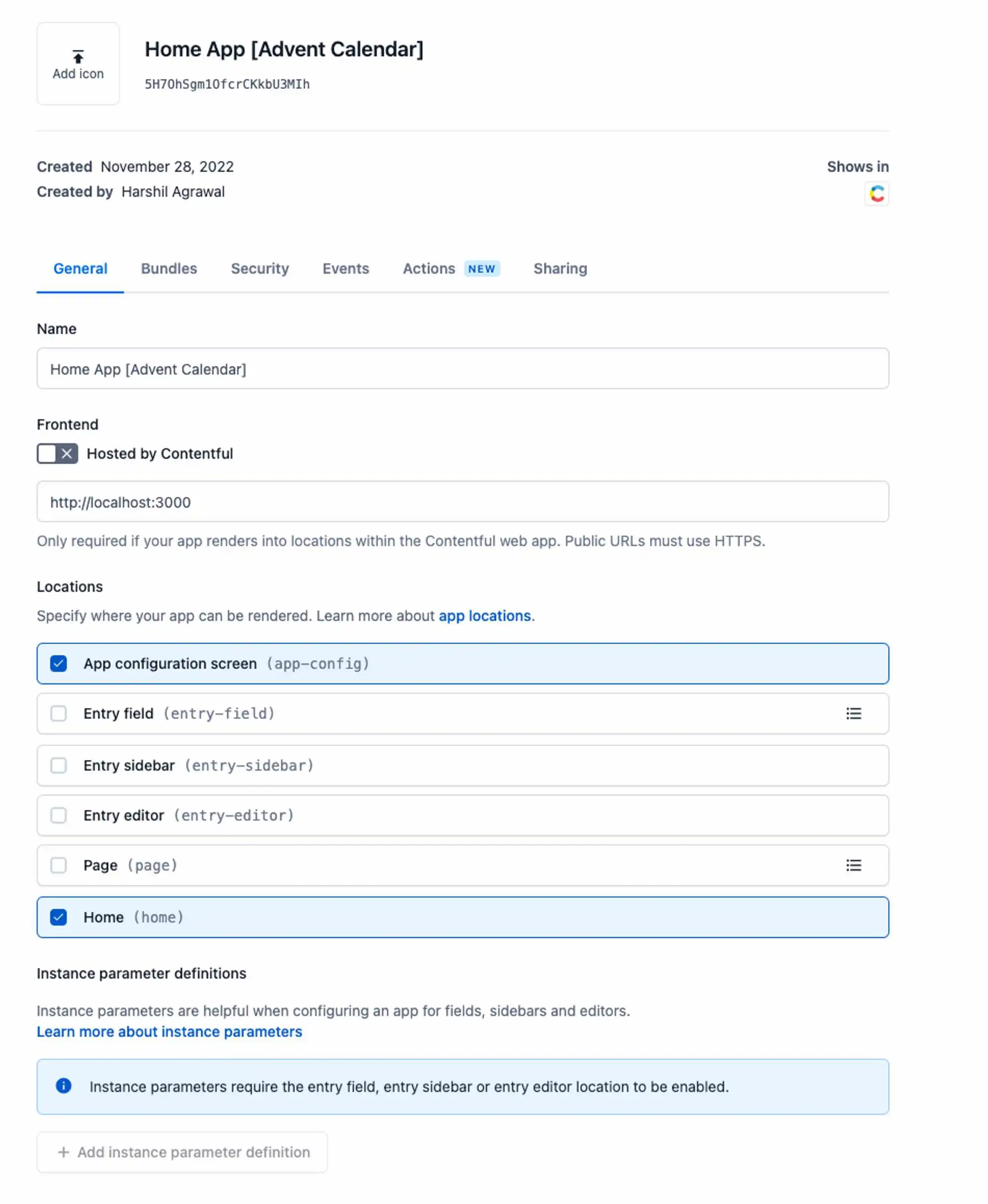Screen dimensions: 988x1204
Task: Click the toggle for Hosted by Contentful
Action: pos(57,454)
